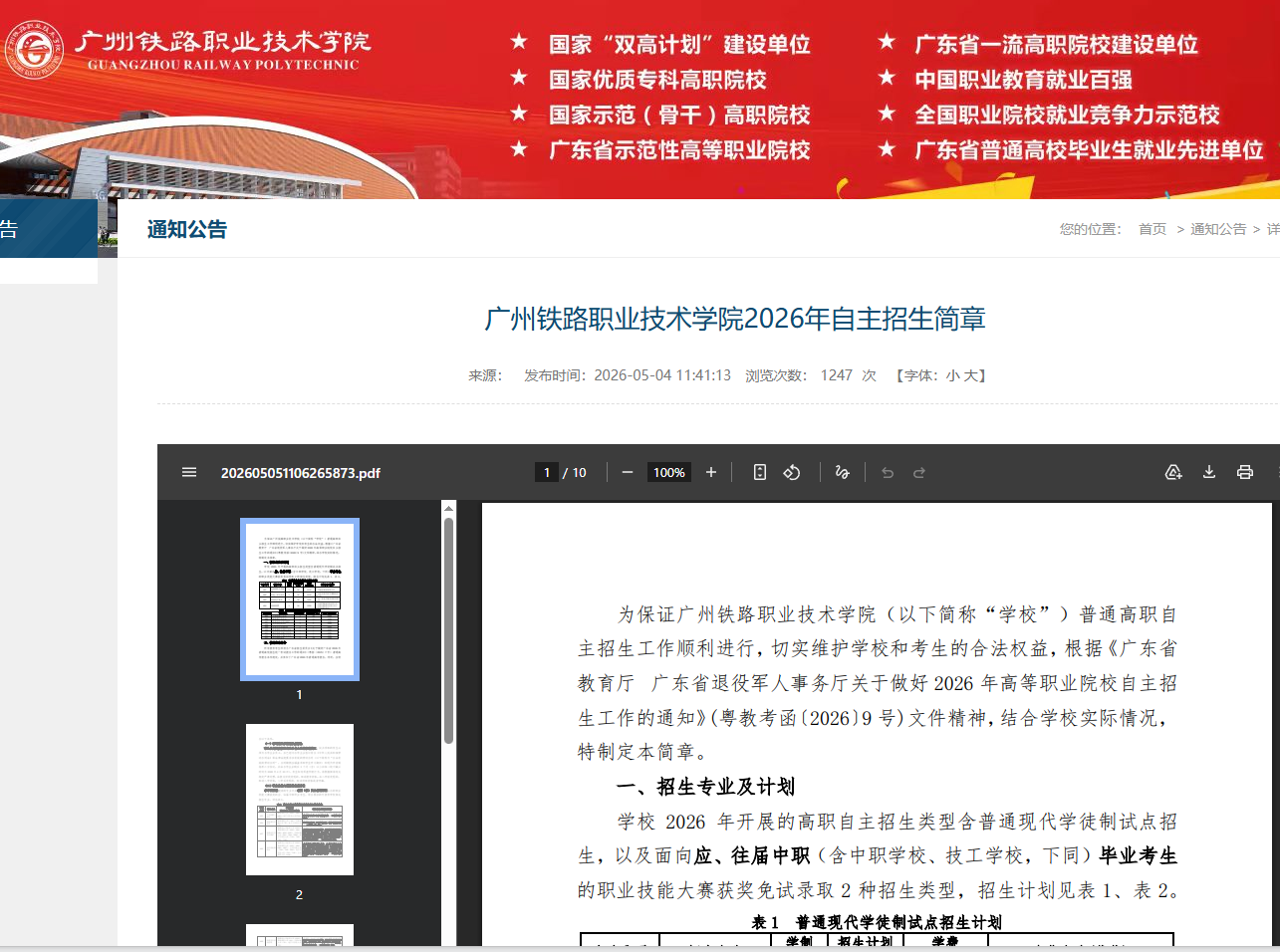1280x952 pixels.
Task: Click the publish time 2026-05-04 11:41:13
Action: coord(662,375)
